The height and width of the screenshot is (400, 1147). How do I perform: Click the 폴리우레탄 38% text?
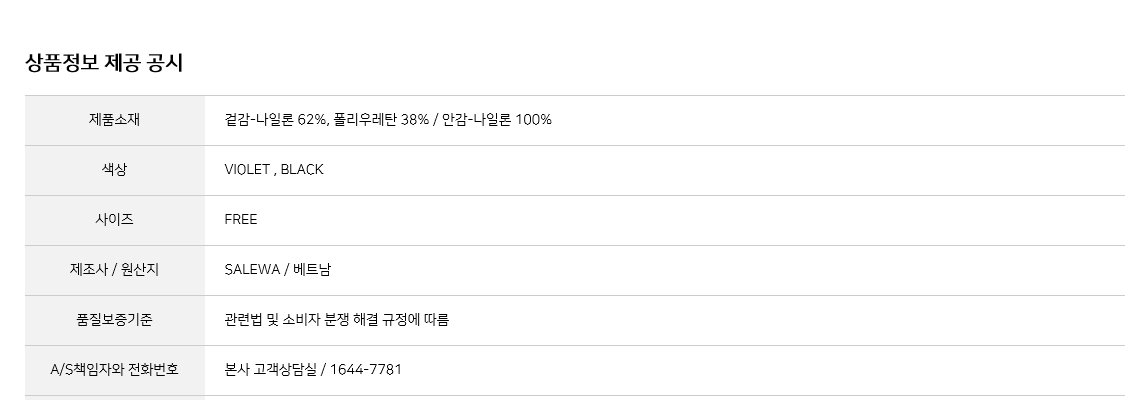pos(381,120)
